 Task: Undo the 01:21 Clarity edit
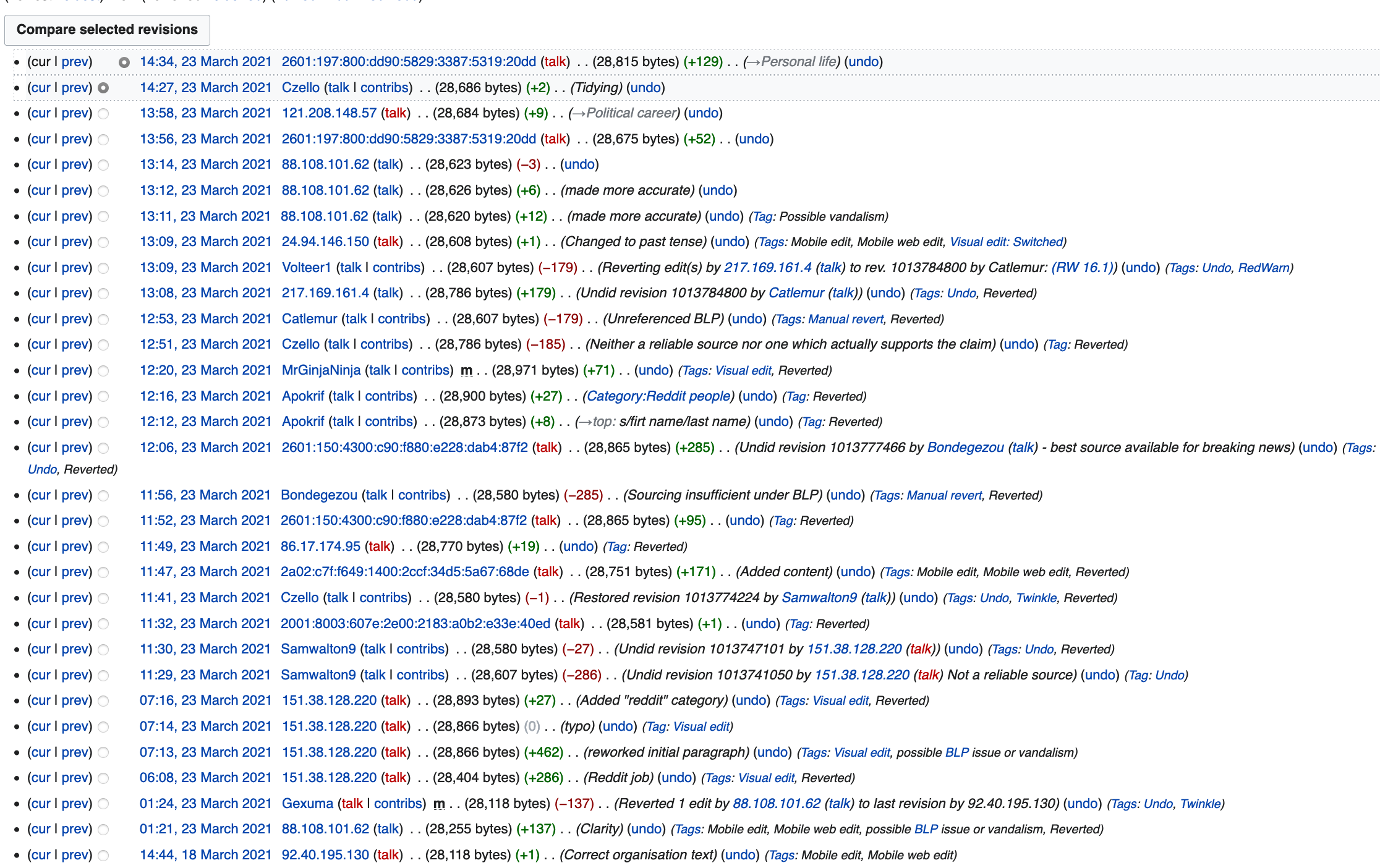coord(647,829)
